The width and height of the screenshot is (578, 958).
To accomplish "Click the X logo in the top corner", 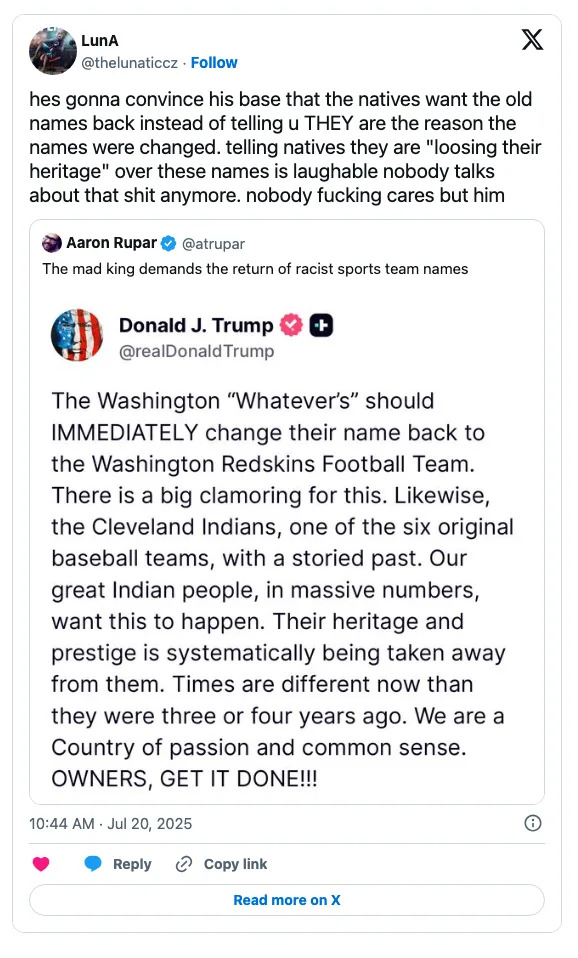I will [532, 40].
